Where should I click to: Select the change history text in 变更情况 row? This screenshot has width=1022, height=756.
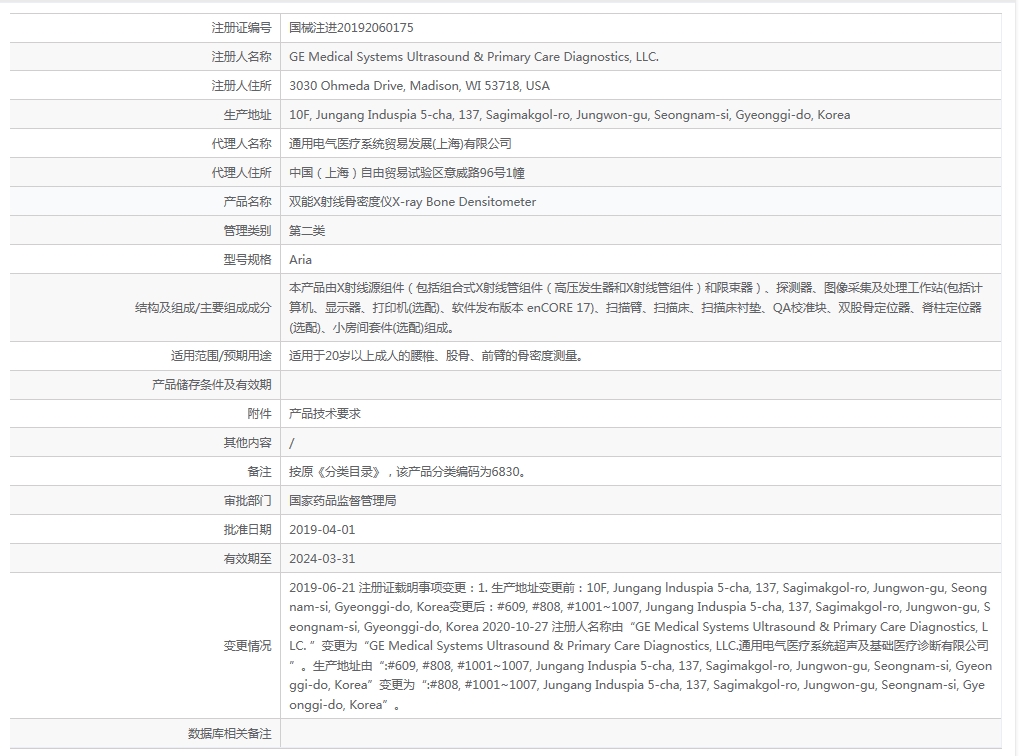click(641, 646)
